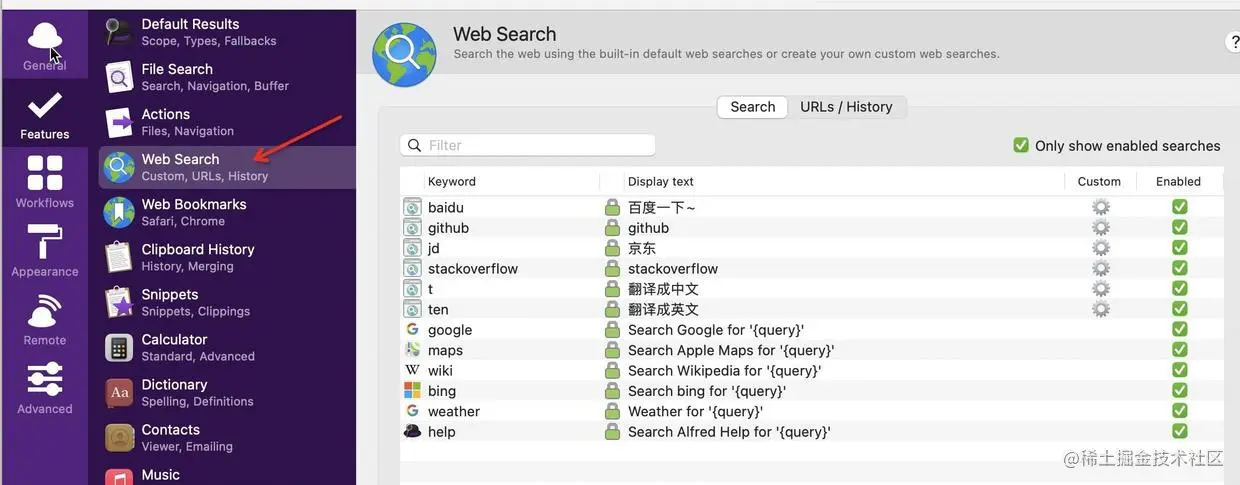
Task: Click the Bing icon in the bing row
Action: 412,390
